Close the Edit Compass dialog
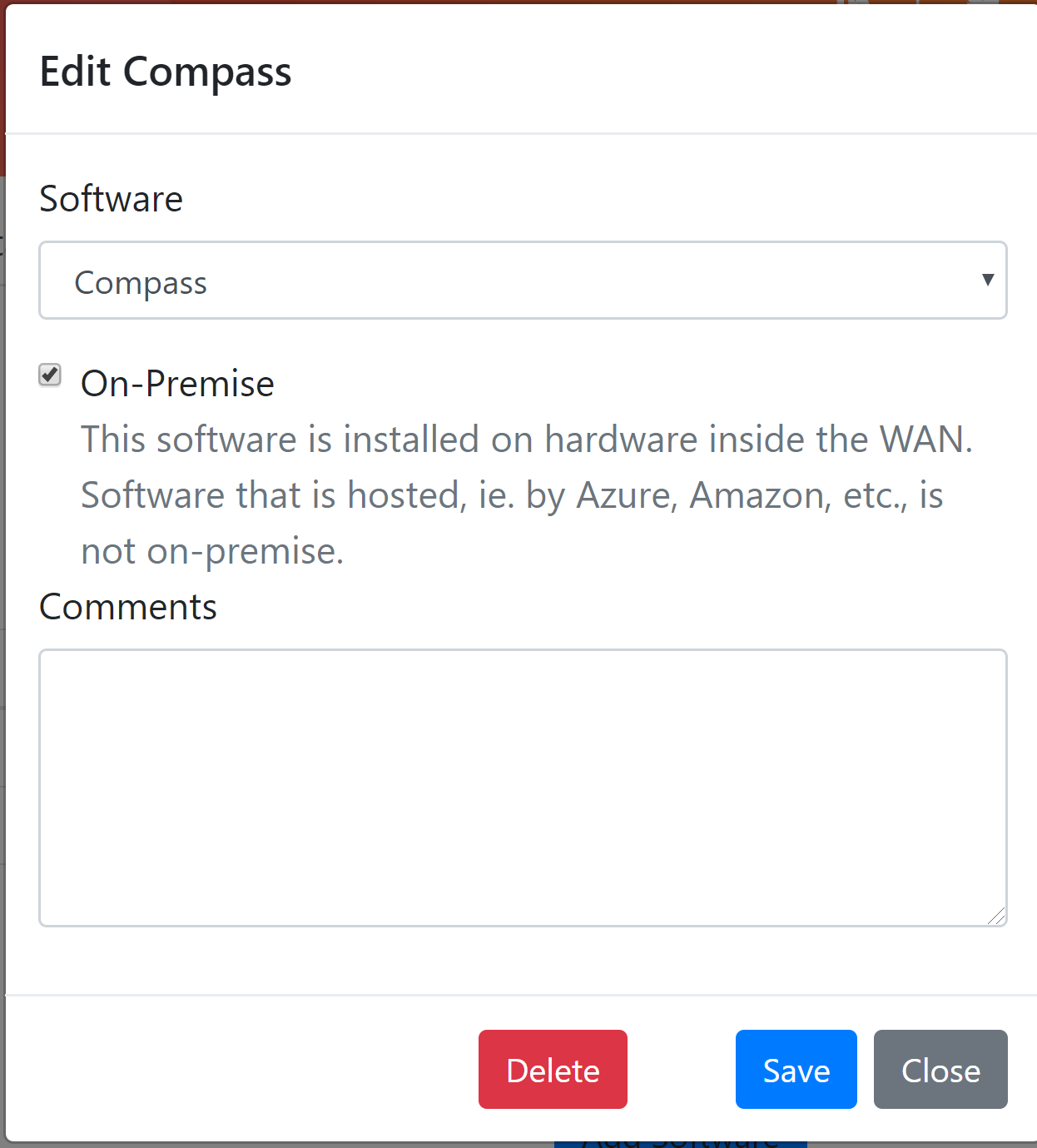Screen dimensions: 1037x1148 point(940,1070)
